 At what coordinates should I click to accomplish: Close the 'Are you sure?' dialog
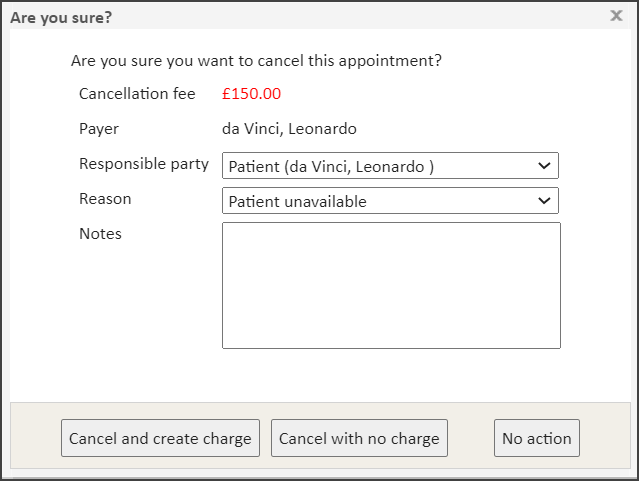click(616, 15)
